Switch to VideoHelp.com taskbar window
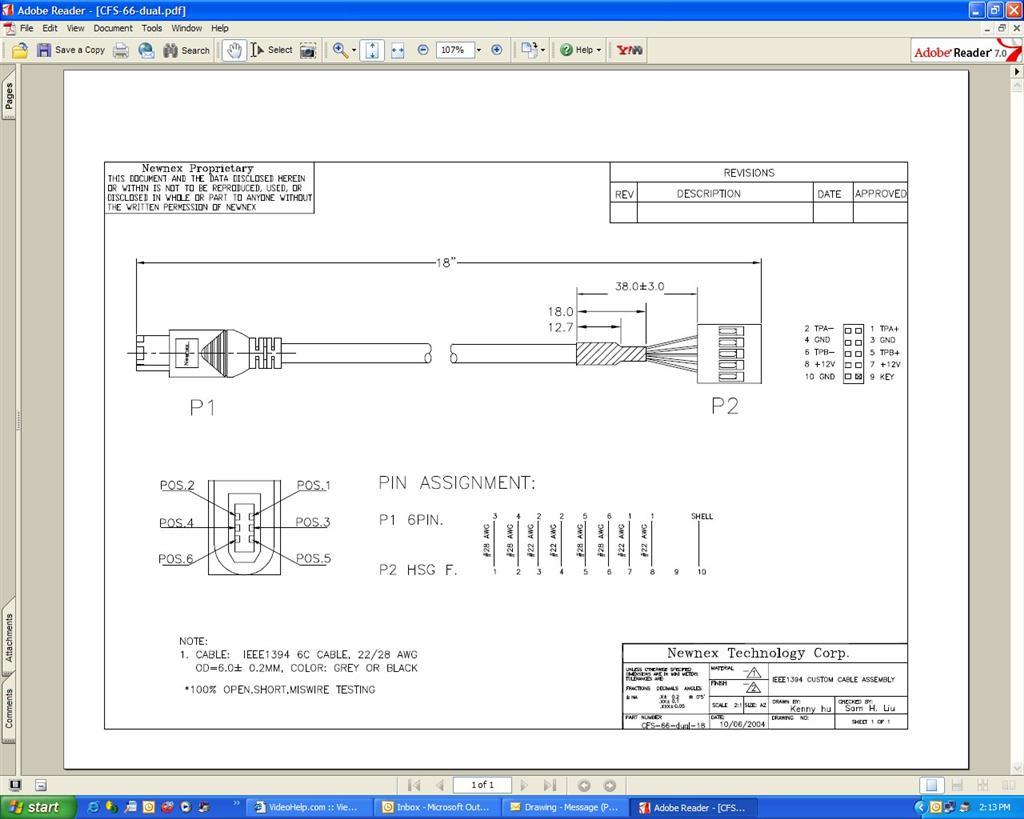Screen dimensions: 1024x819 click(x=308, y=807)
